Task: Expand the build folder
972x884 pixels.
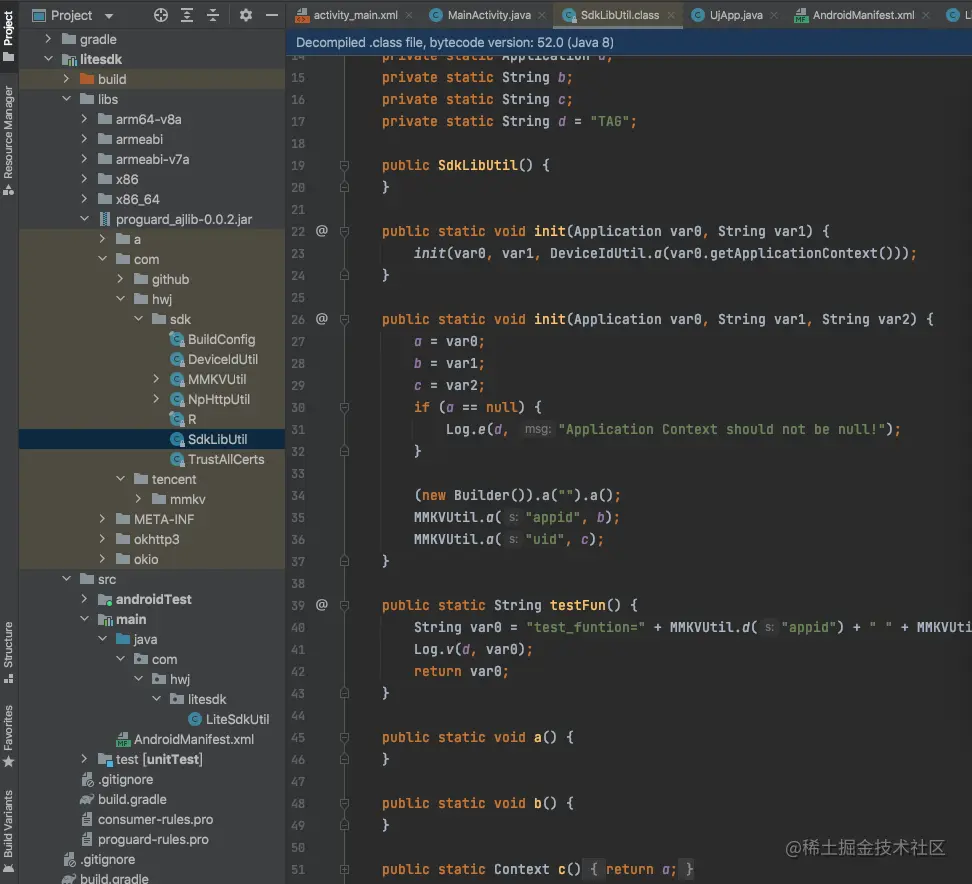Action: 66,79
